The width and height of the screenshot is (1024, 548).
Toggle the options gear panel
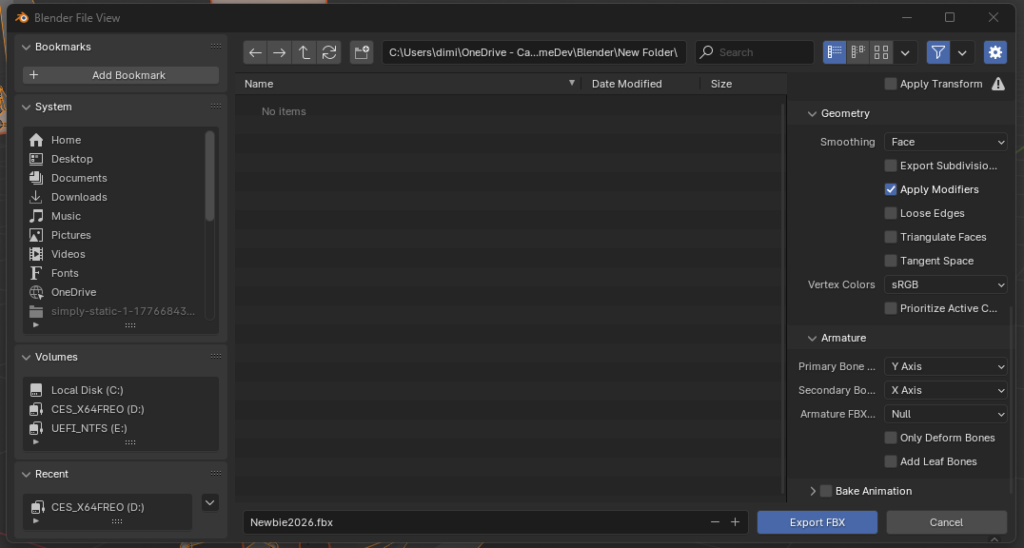[x=994, y=52]
